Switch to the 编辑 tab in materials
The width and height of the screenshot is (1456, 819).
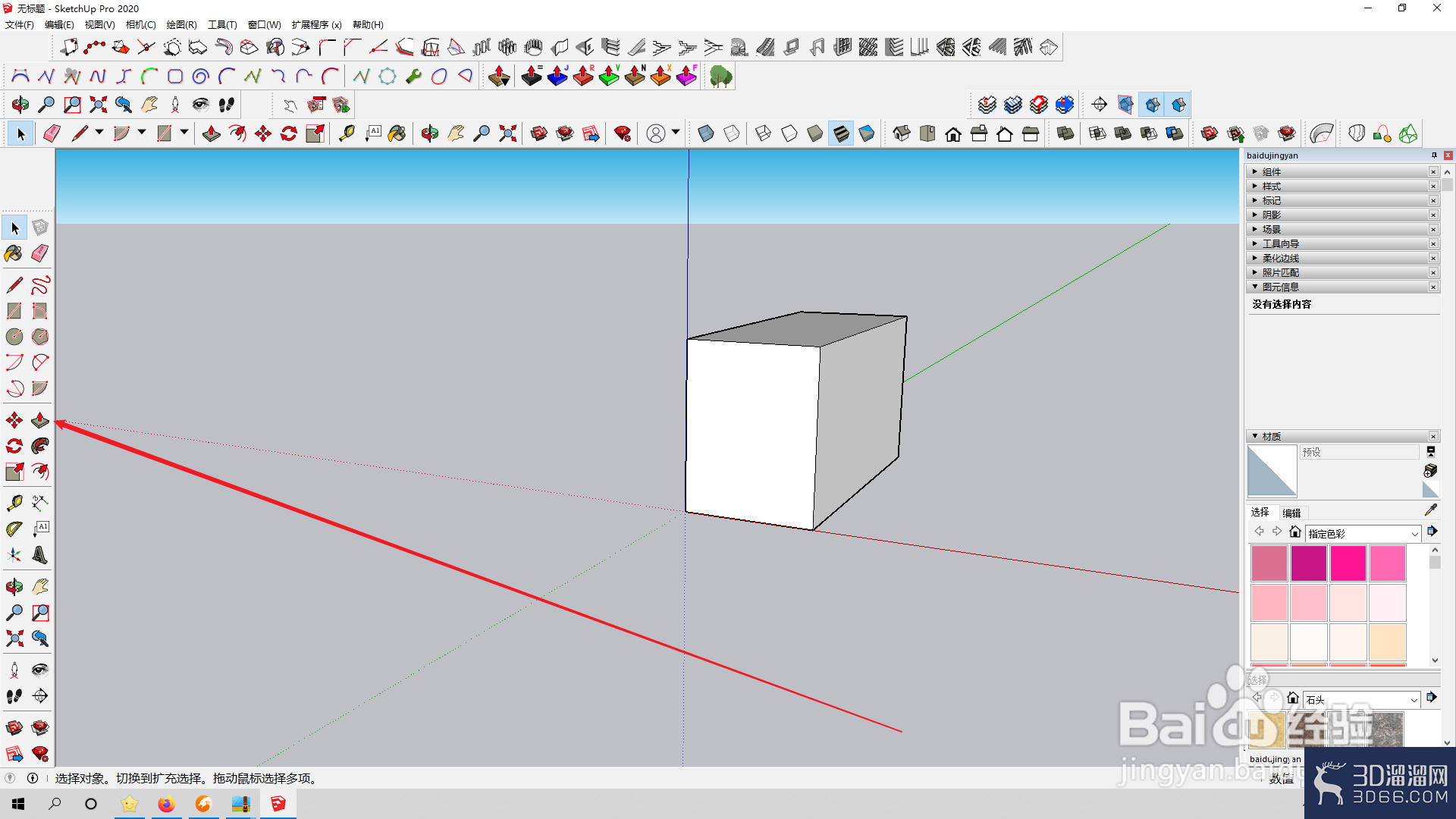coord(1291,513)
